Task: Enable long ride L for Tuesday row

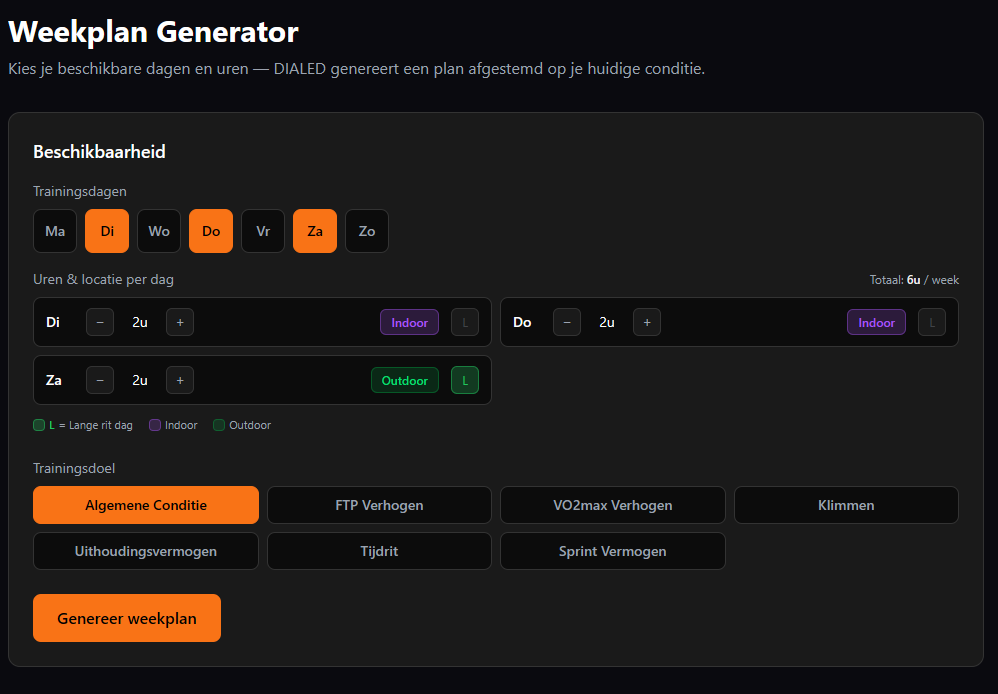Action: 465,322
